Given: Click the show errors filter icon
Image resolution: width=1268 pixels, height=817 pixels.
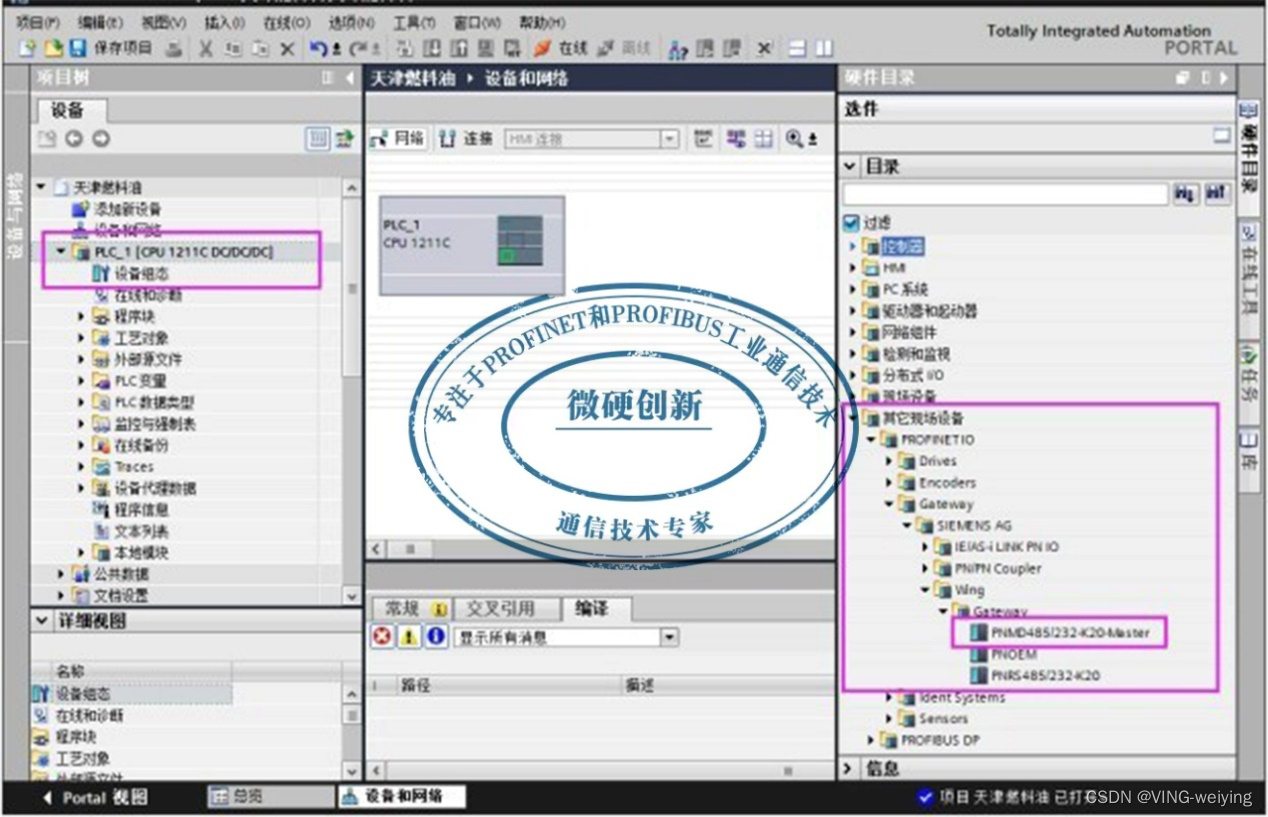Looking at the screenshot, I should 382,637.
